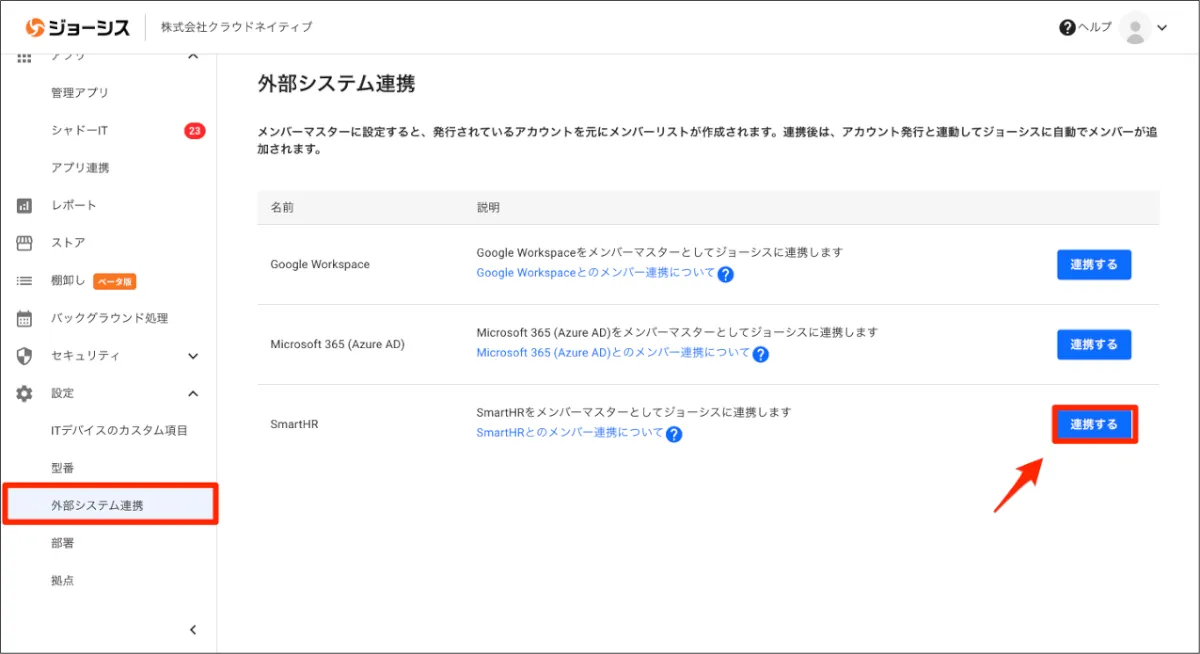Open 型番 settings item
1200x654 pixels.
click(x=62, y=468)
